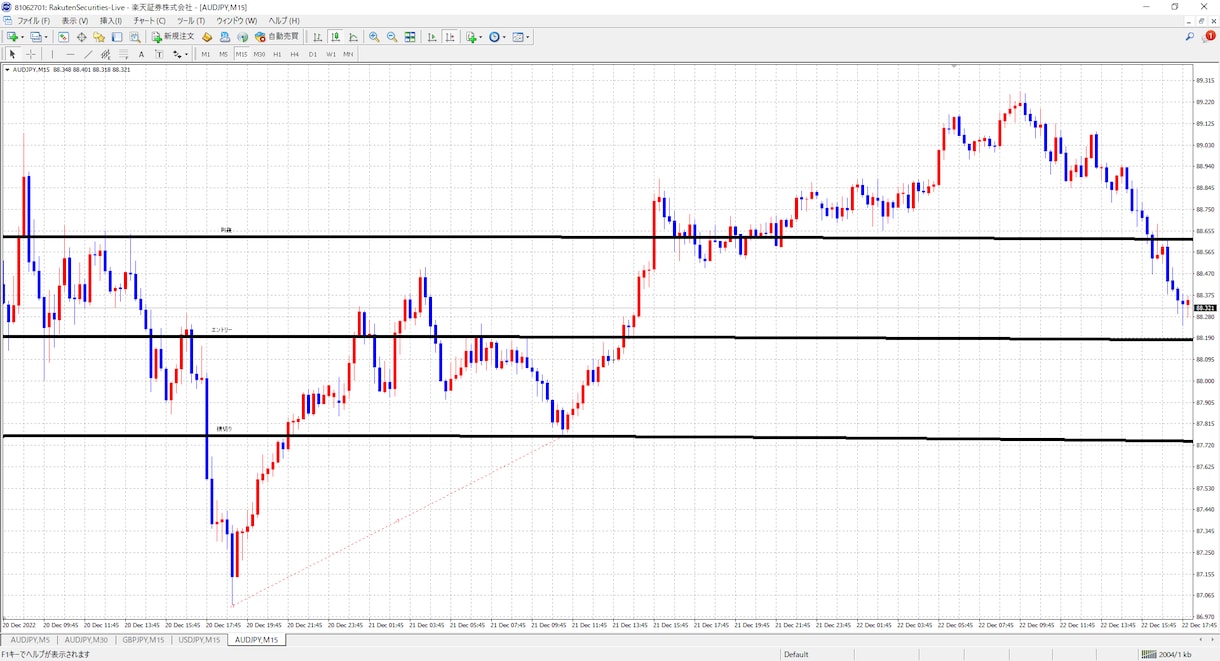Select the bar chart display icon
1220x661 pixels.
coord(318,37)
